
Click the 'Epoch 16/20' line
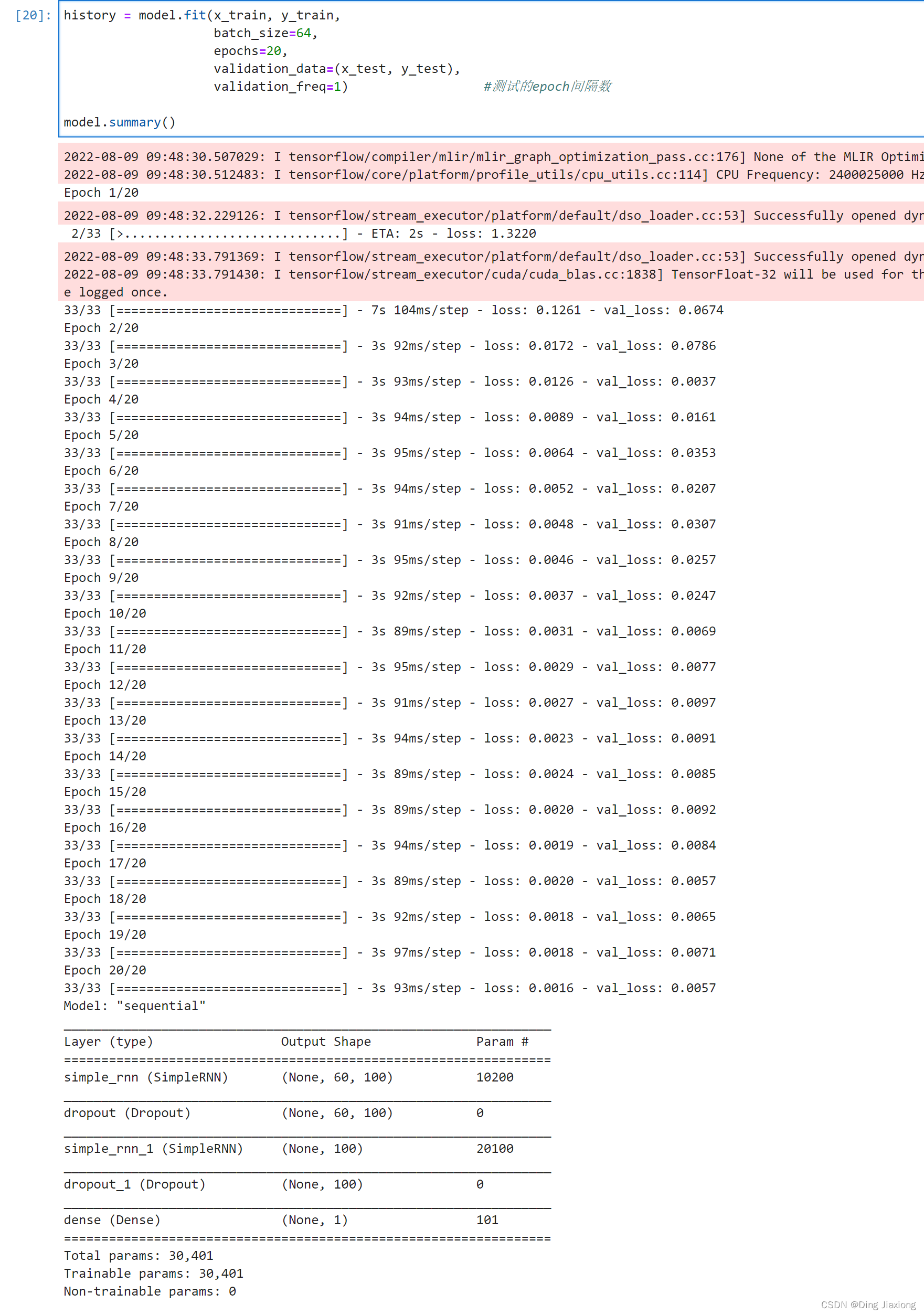tap(105, 828)
